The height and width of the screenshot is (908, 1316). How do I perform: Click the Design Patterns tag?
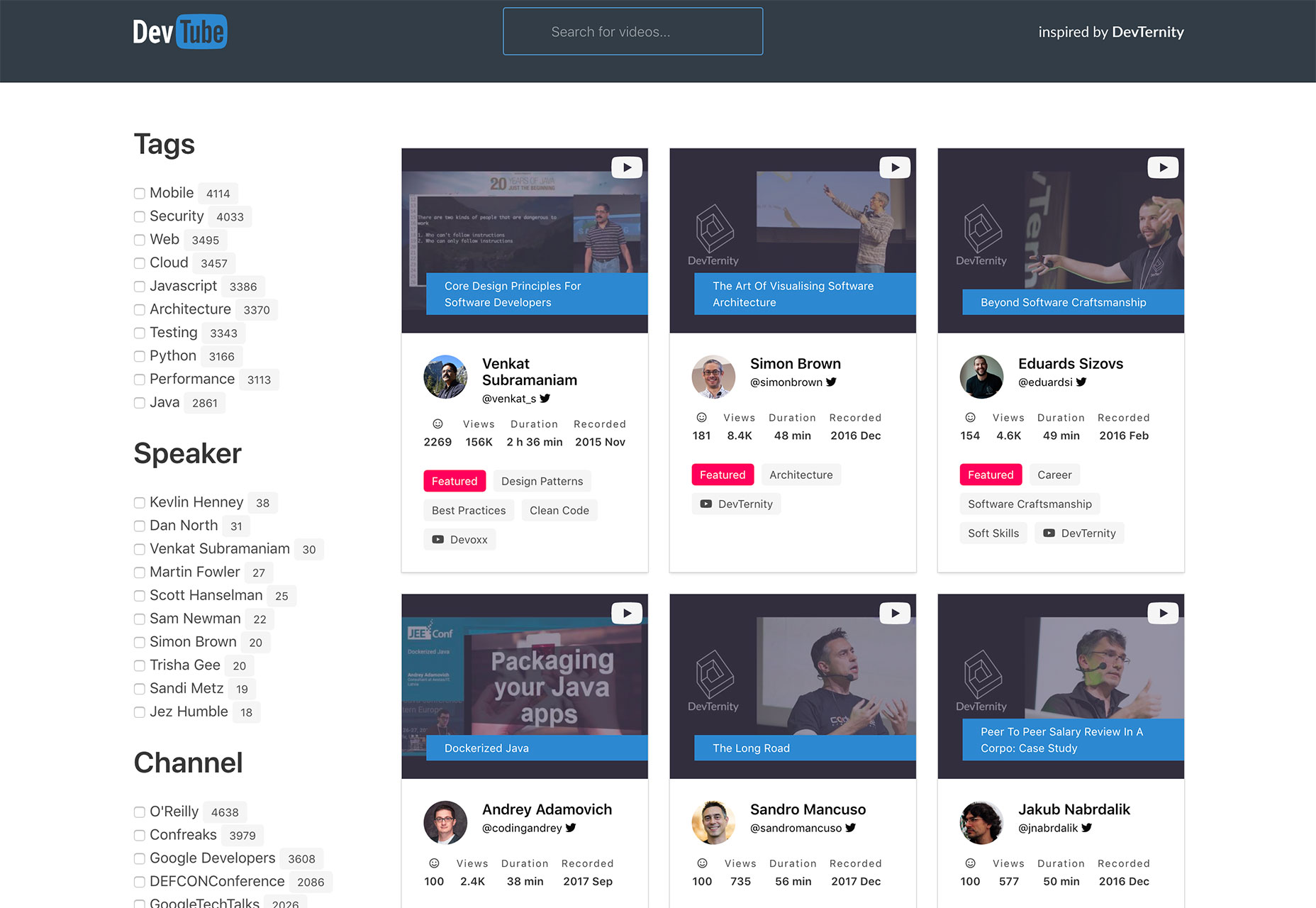pyautogui.click(x=542, y=481)
